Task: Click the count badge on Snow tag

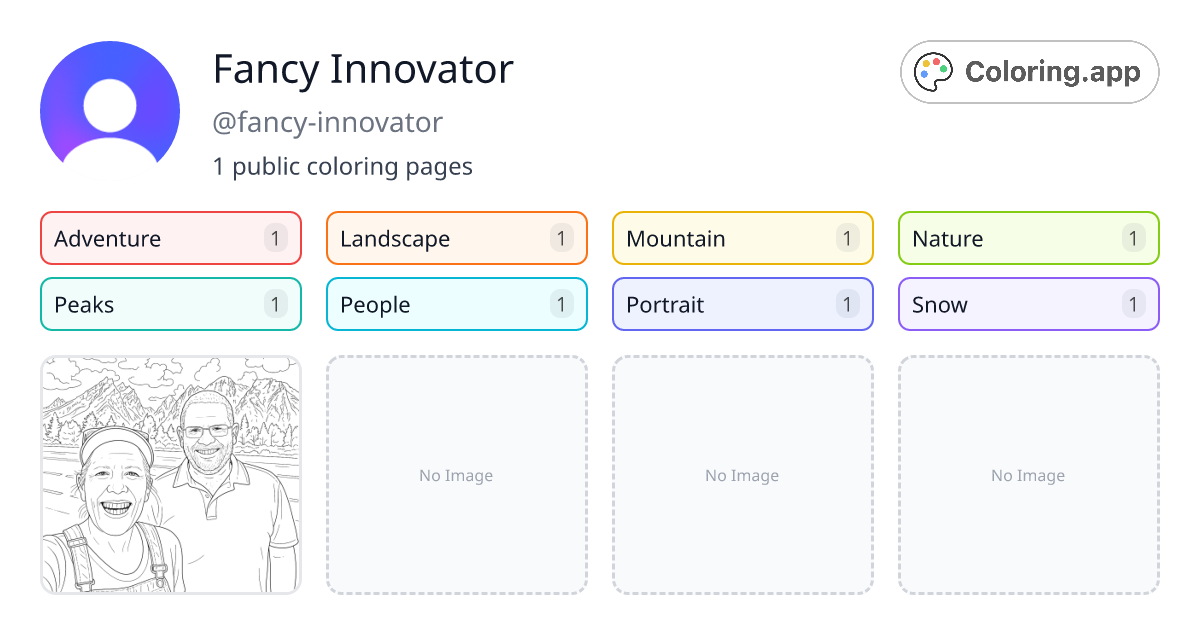Action: click(x=1133, y=304)
